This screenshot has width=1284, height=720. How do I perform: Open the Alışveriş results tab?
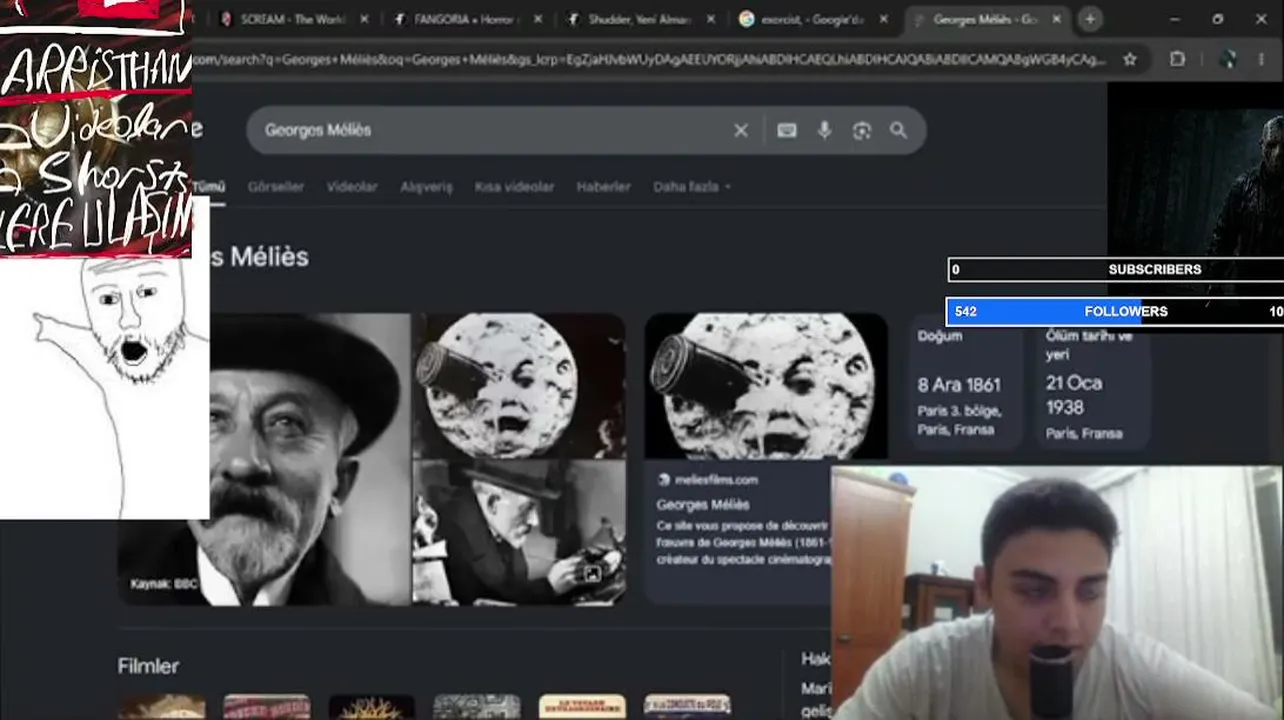tap(426, 187)
